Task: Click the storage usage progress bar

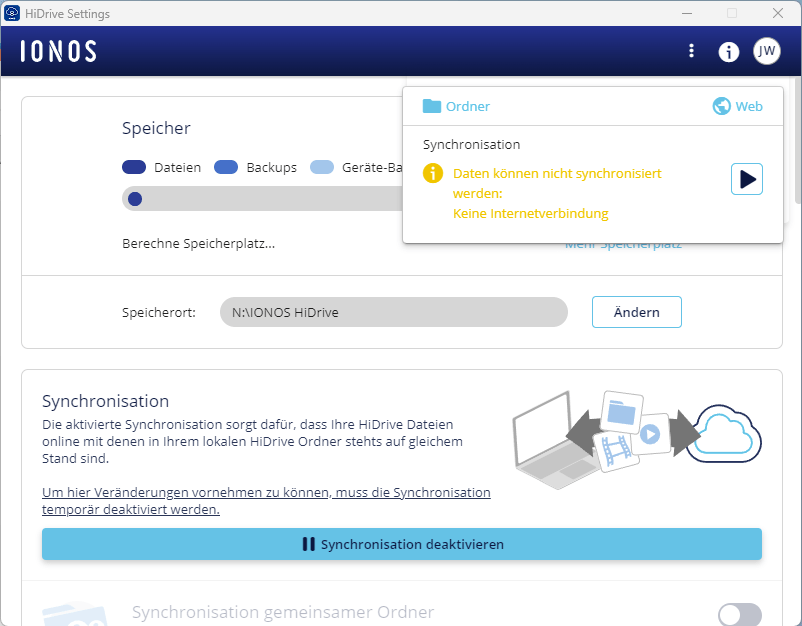Action: (262, 199)
